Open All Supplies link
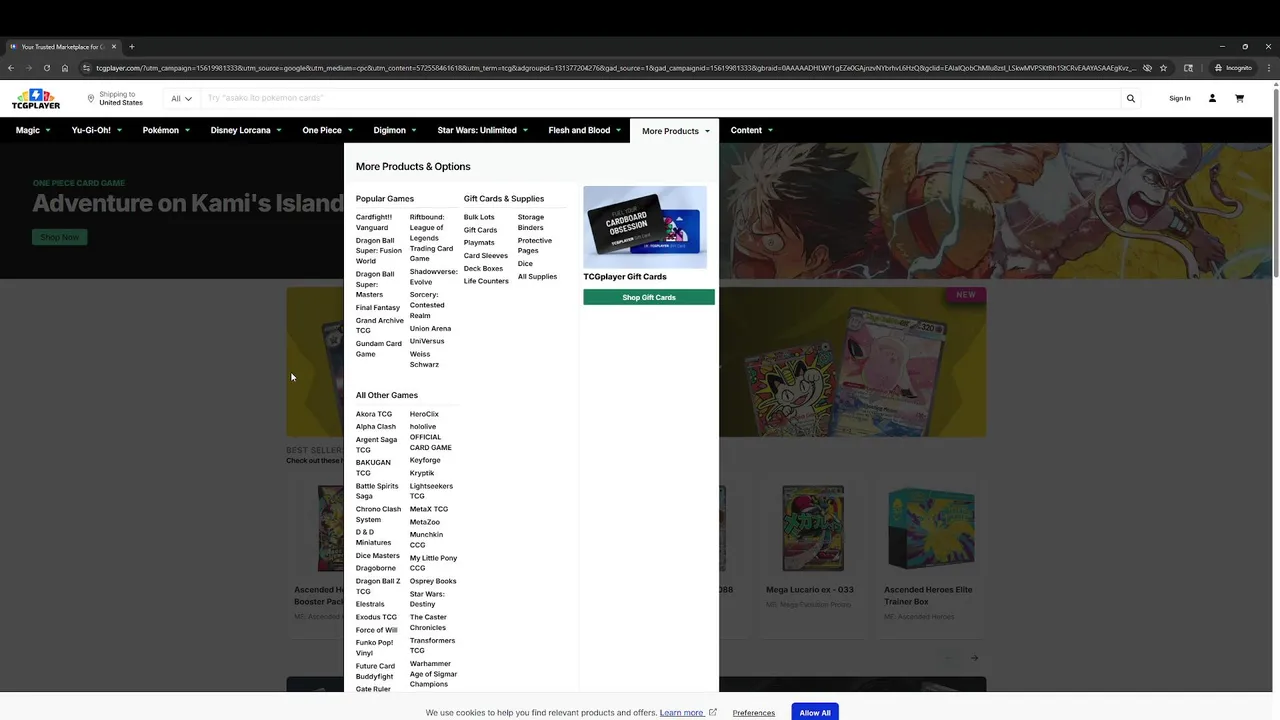The image size is (1280, 720). coord(537,276)
